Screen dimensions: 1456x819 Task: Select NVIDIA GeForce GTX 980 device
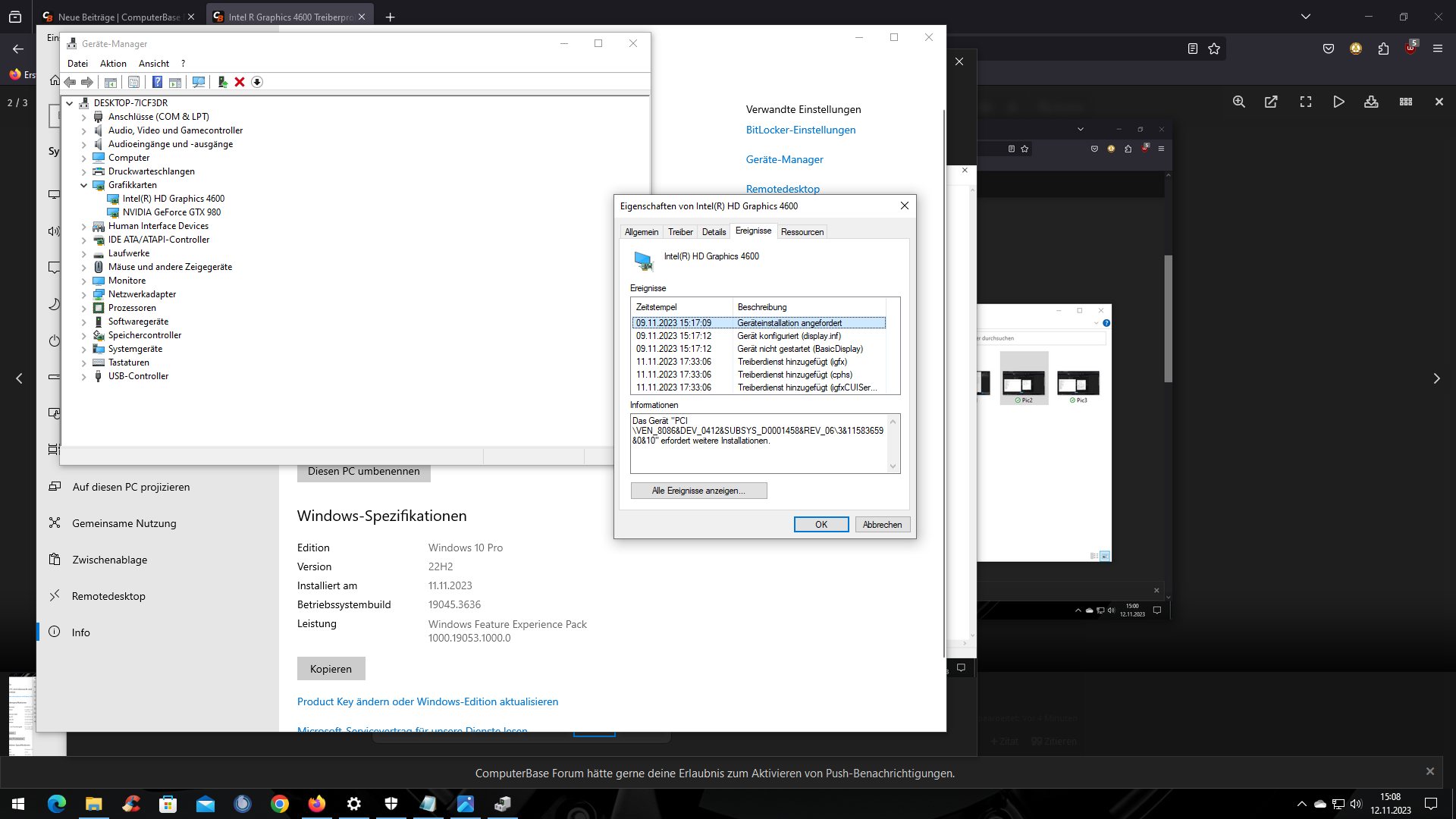171,212
